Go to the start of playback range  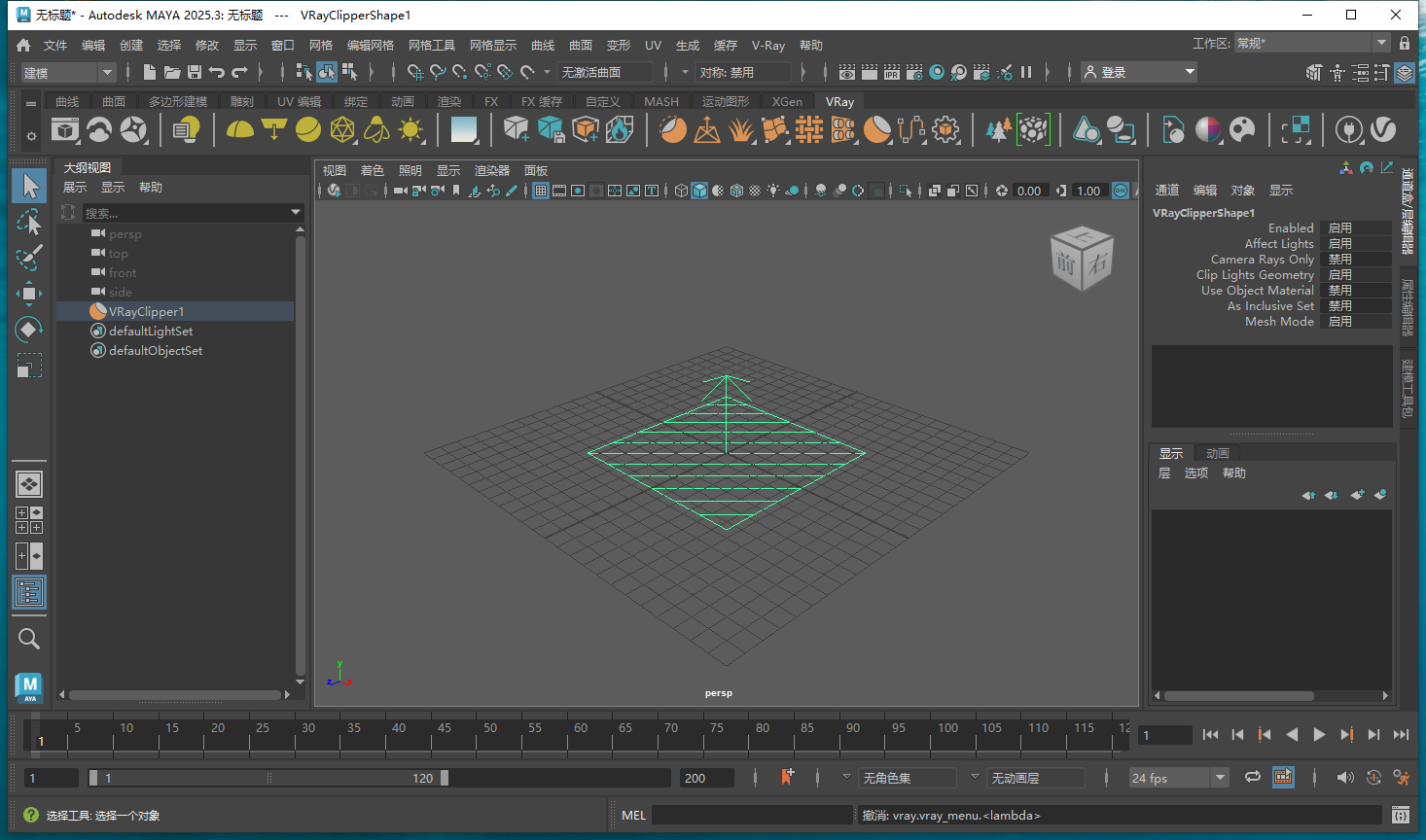tap(1210, 735)
